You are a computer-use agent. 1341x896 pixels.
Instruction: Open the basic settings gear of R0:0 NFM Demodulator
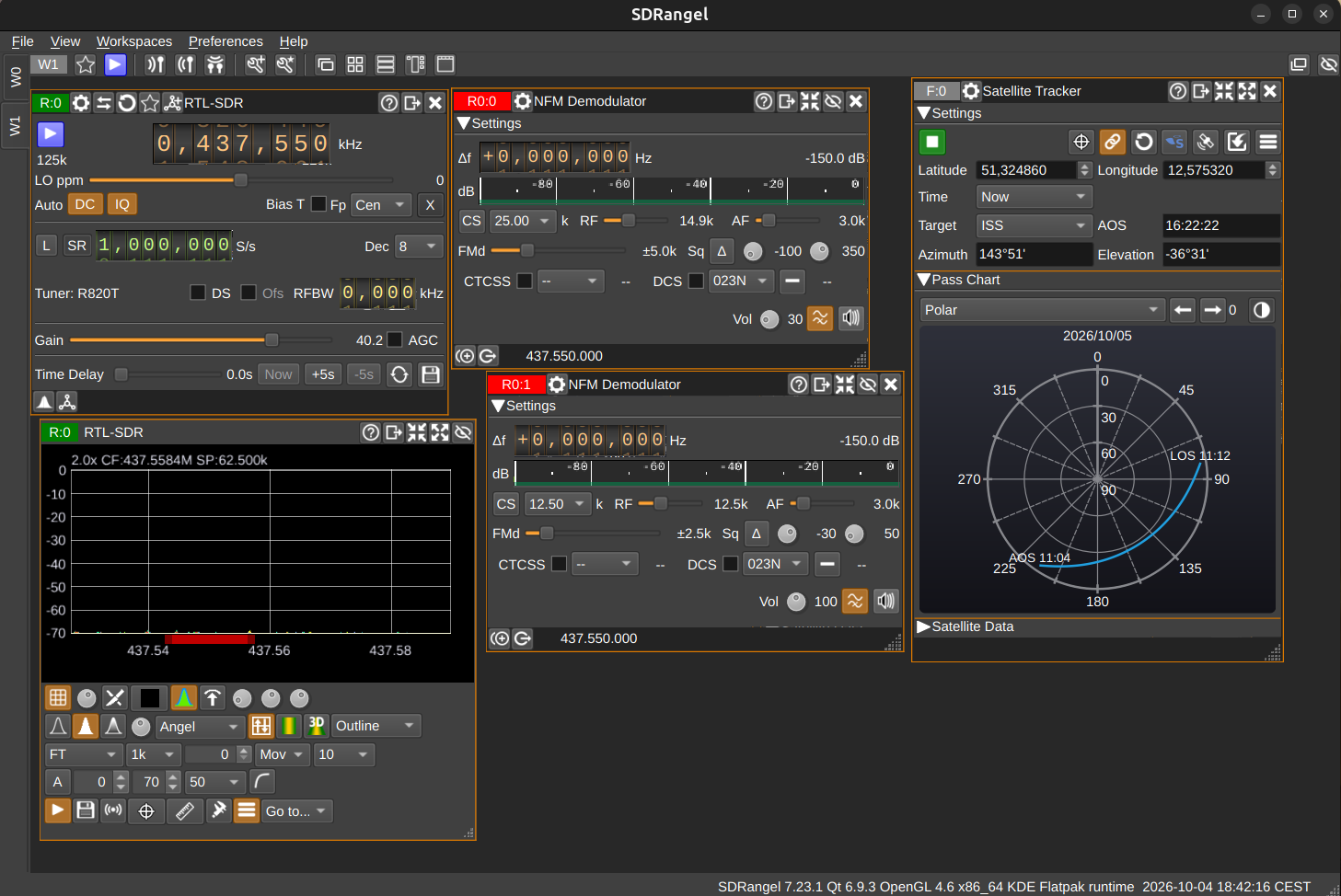tap(522, 101)
